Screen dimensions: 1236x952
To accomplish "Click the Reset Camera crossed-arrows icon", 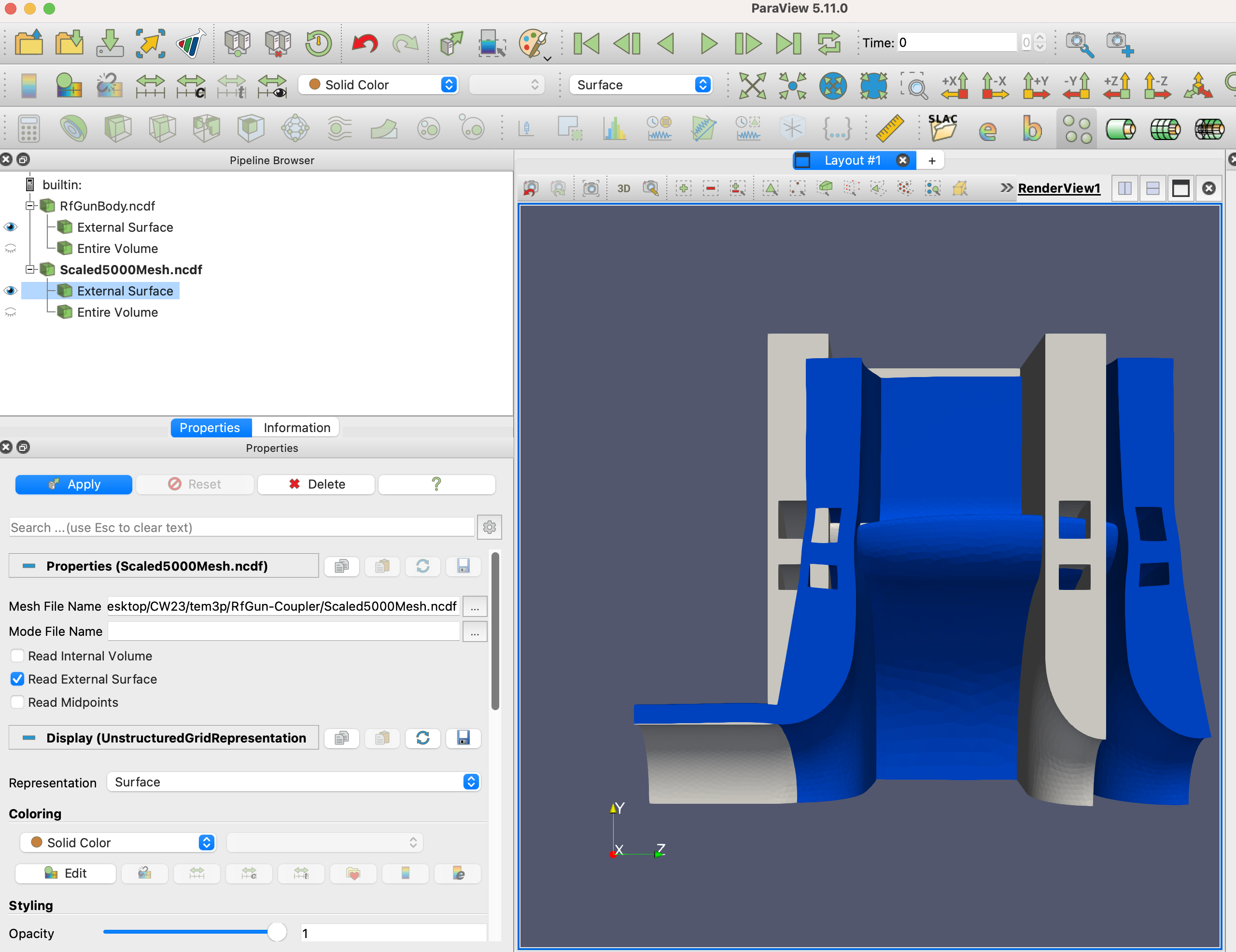I will (752, 85).
